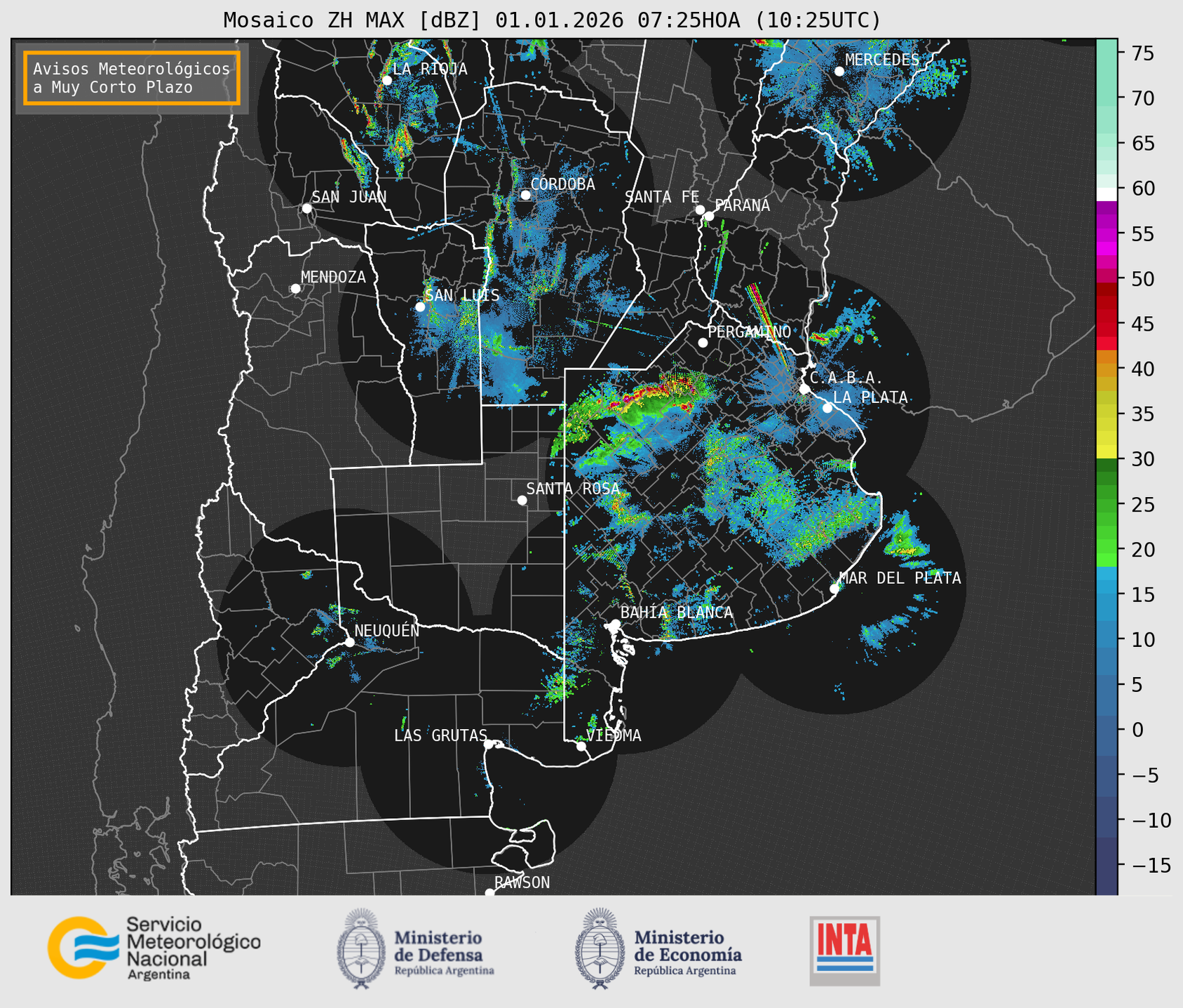Viewport: 1183px width, 1008px height.
Task: Click the Rawson city marker dot
Action: 489,893
